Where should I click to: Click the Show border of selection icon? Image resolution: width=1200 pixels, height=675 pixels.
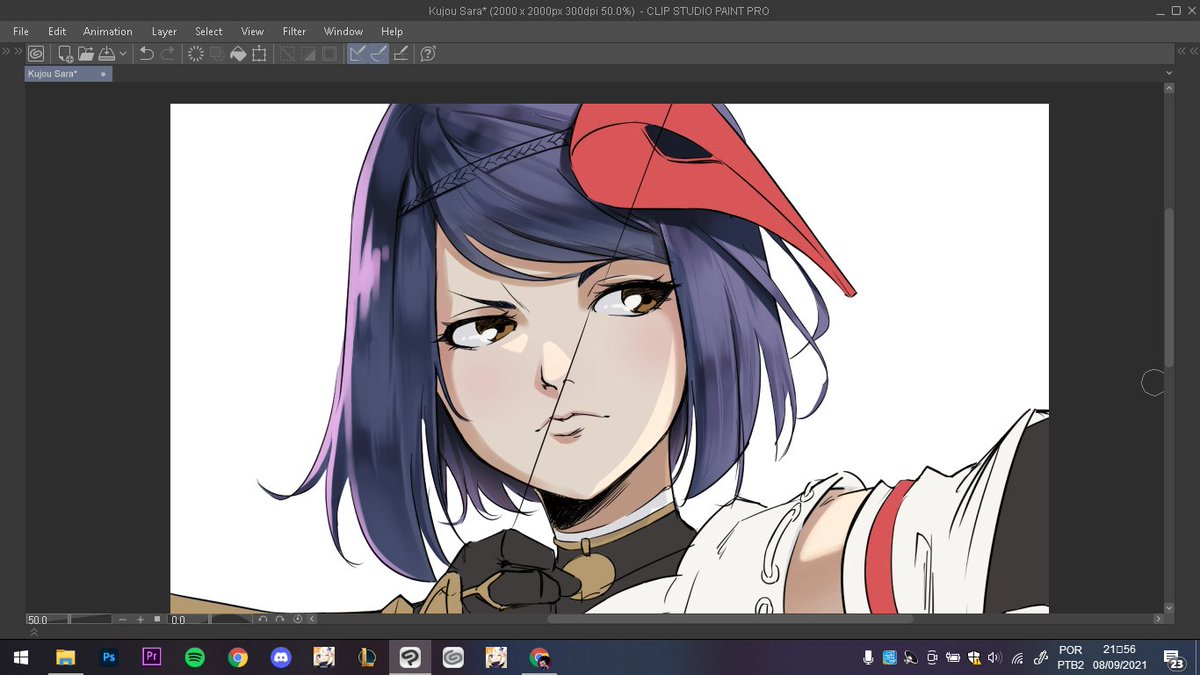tap(329, 54)
